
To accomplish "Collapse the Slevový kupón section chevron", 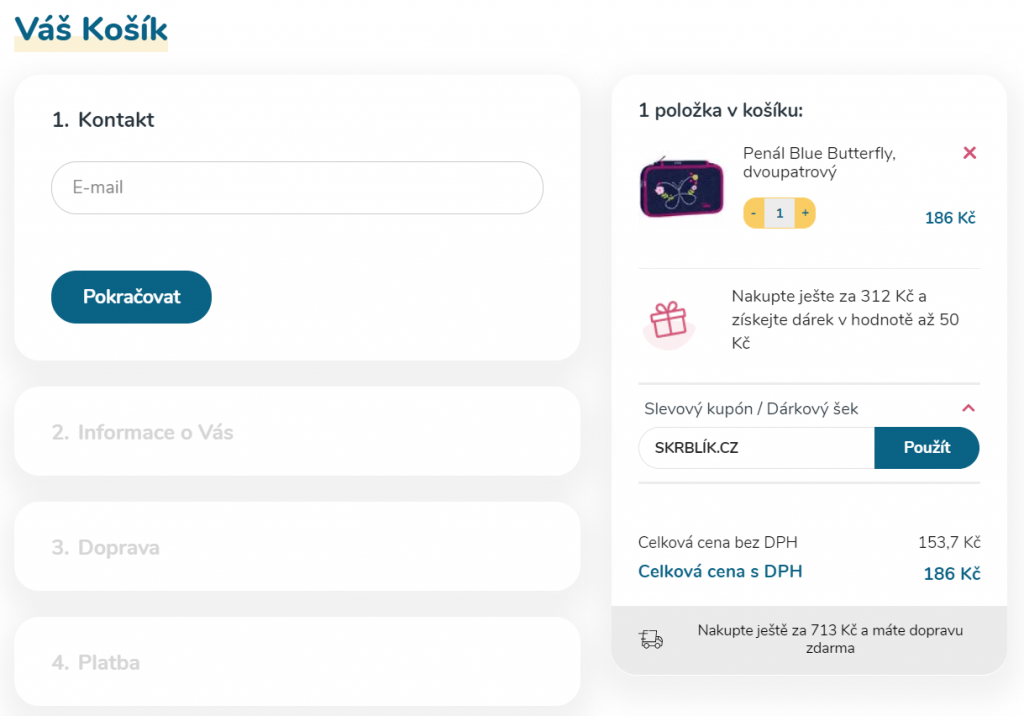I will click(968, 408).
